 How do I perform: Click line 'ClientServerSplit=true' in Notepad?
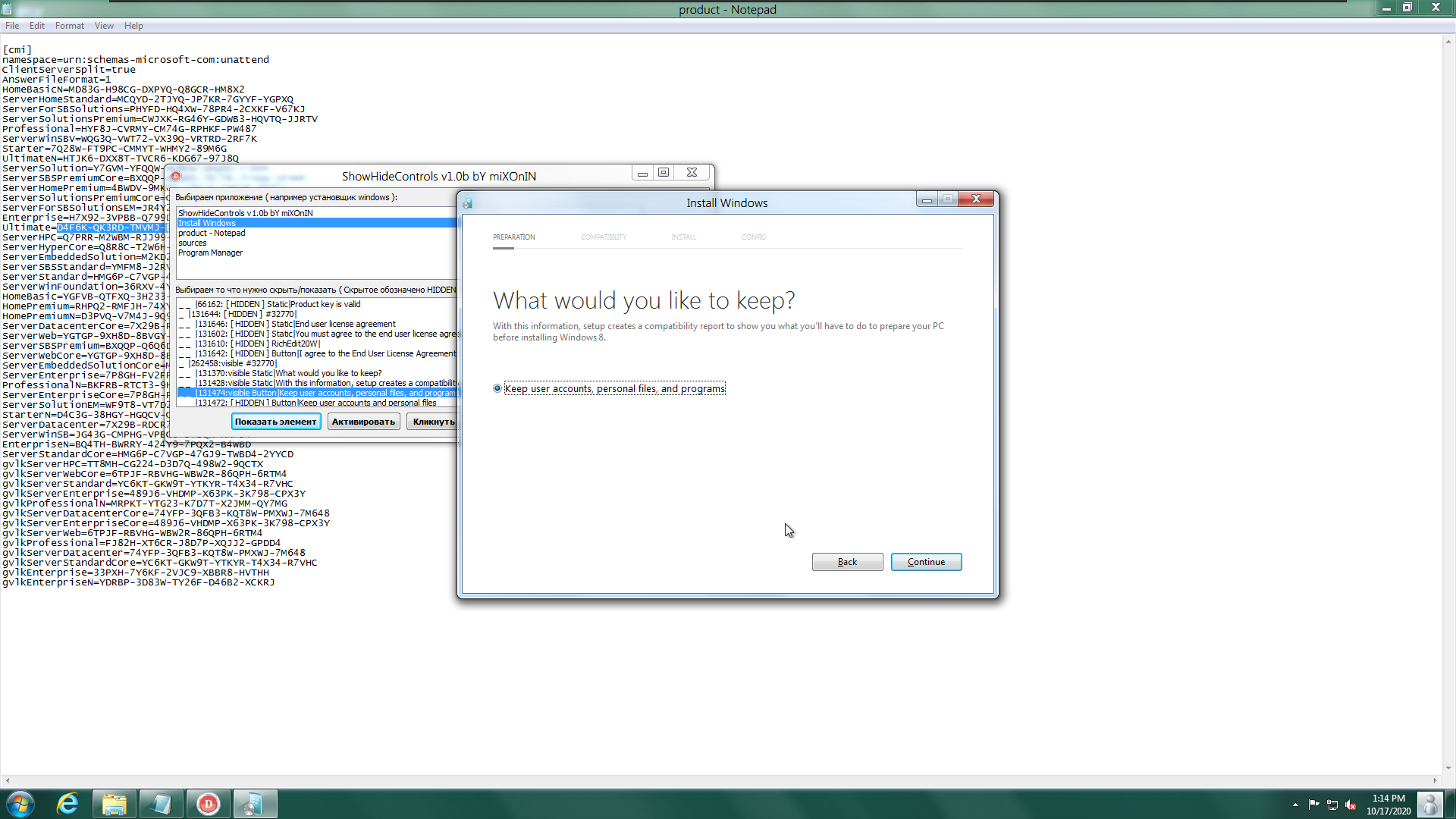pos(69,70)
